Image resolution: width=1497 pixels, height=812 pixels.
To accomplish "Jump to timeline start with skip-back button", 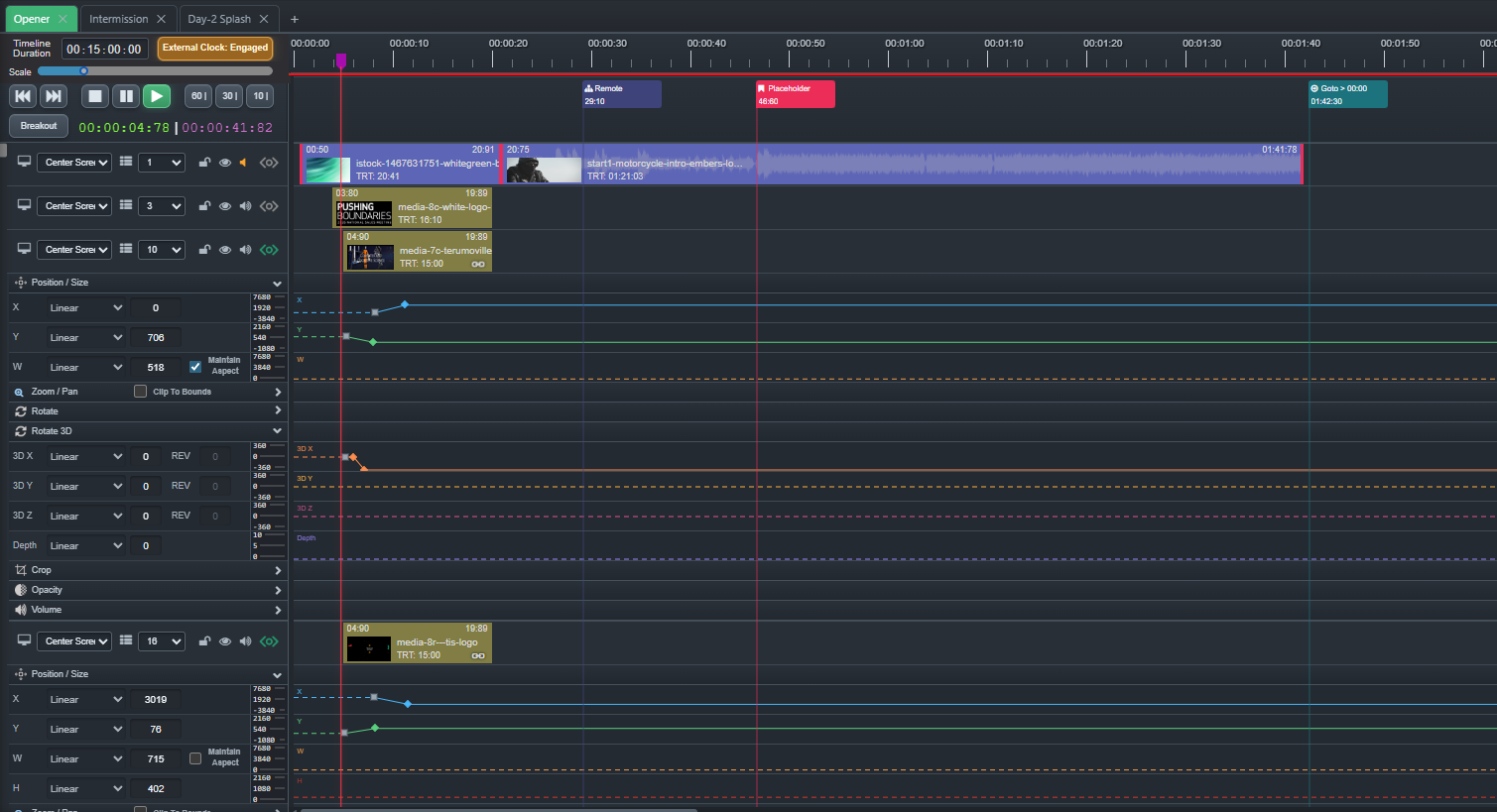I will [x=23, y=96].
